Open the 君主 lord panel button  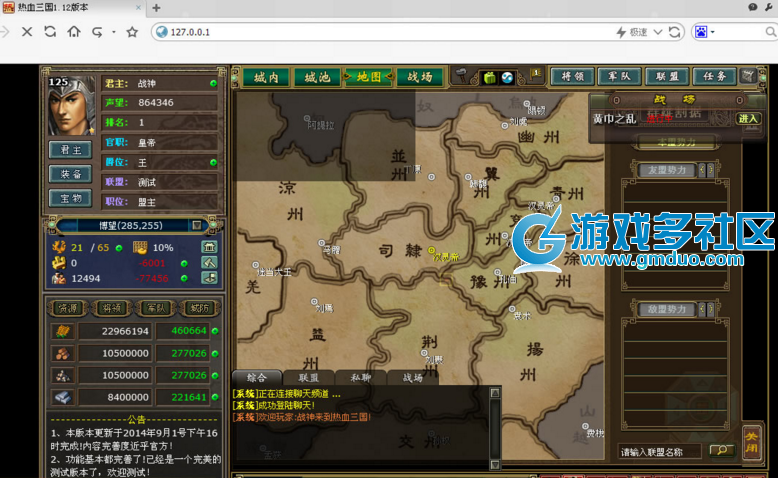(x=70, y=150)
